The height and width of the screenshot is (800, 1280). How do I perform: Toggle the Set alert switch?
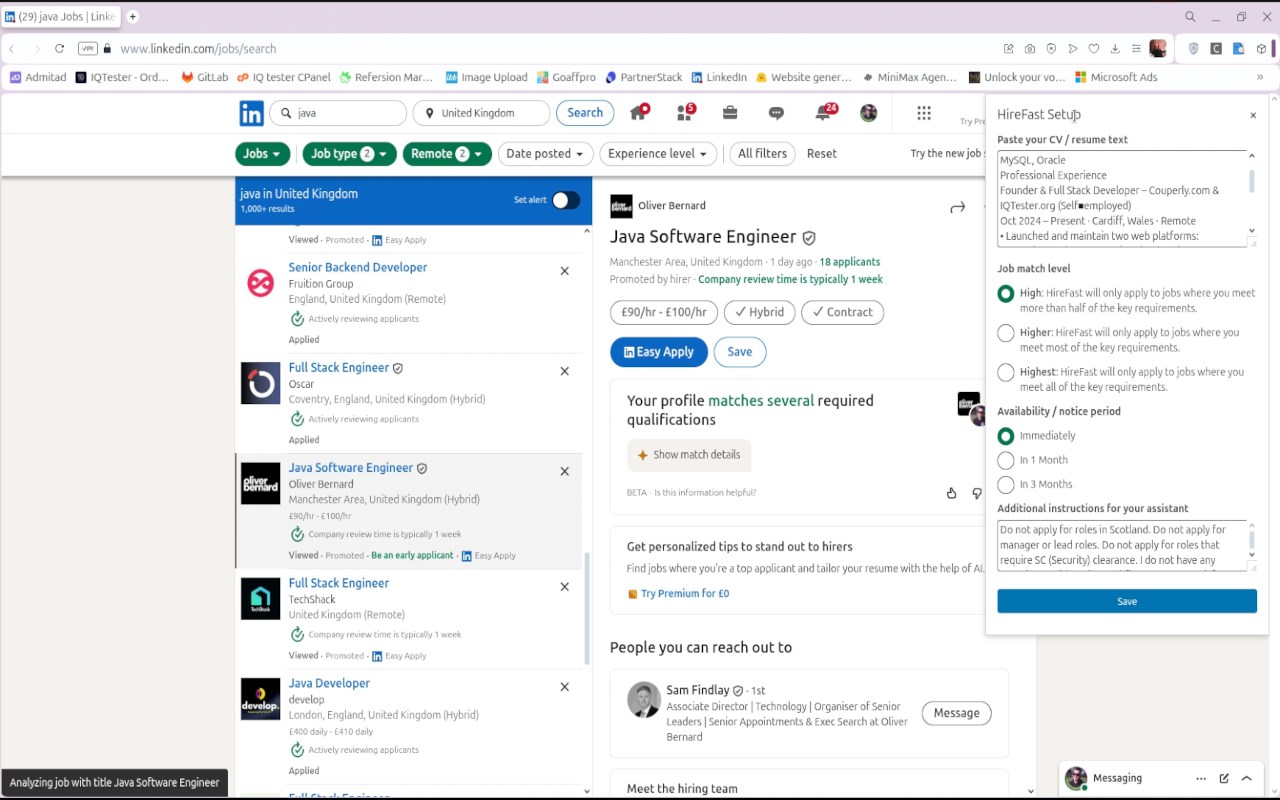(565, 200)
